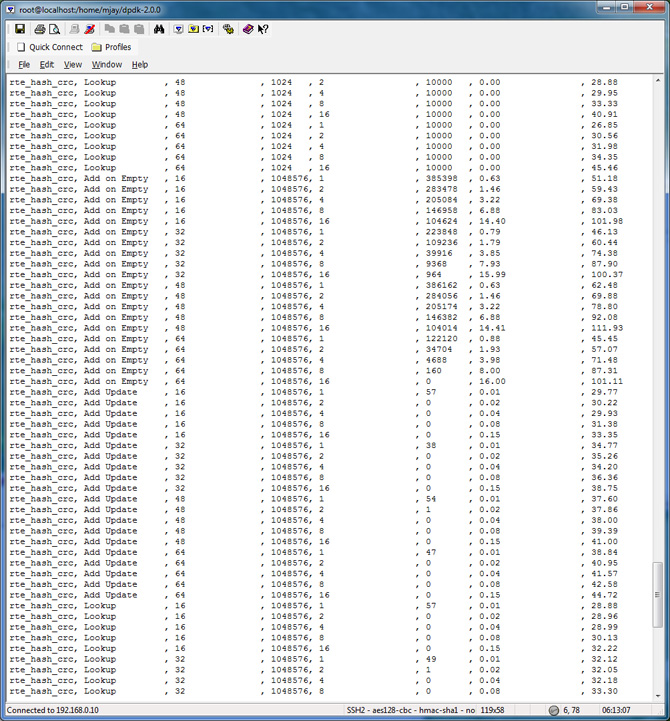Open the Help menu
This screenshot has width=670, height=721.
click(x=140, y=64)
